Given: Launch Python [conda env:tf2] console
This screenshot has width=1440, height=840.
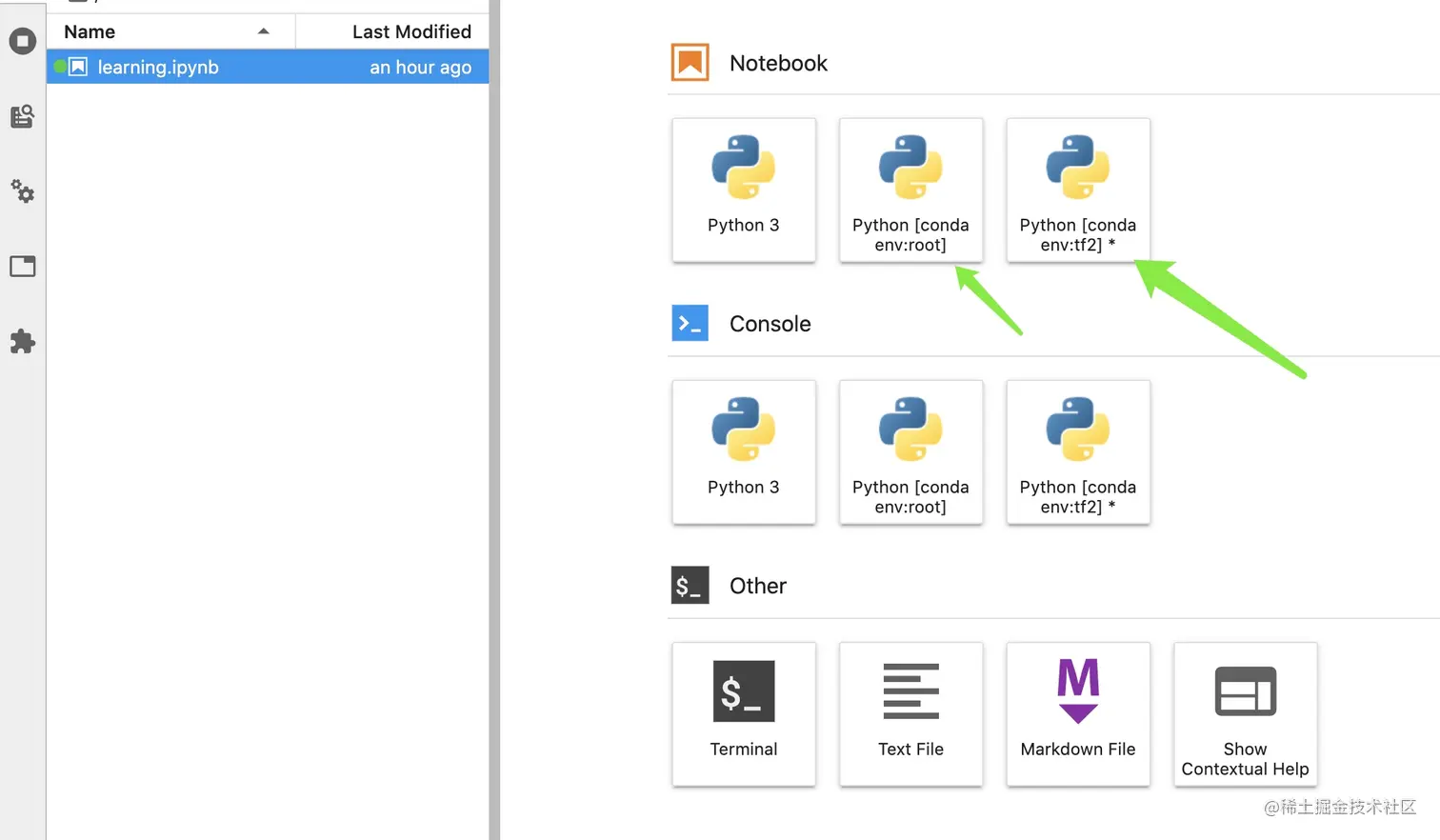Looking at the screenshot, I should click(x=1078, y=451).
